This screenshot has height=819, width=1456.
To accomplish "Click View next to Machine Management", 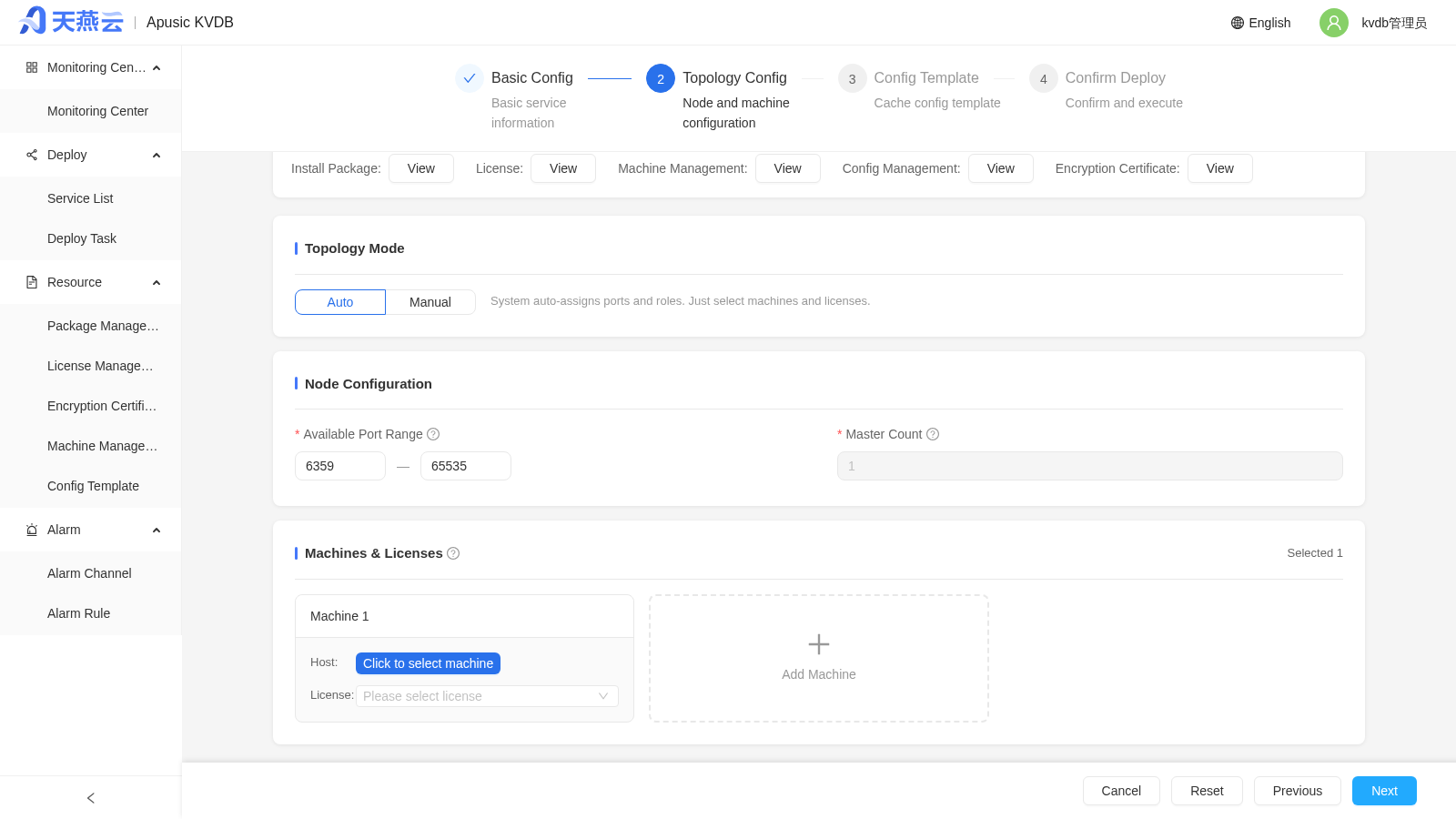I will click(788, 168).
